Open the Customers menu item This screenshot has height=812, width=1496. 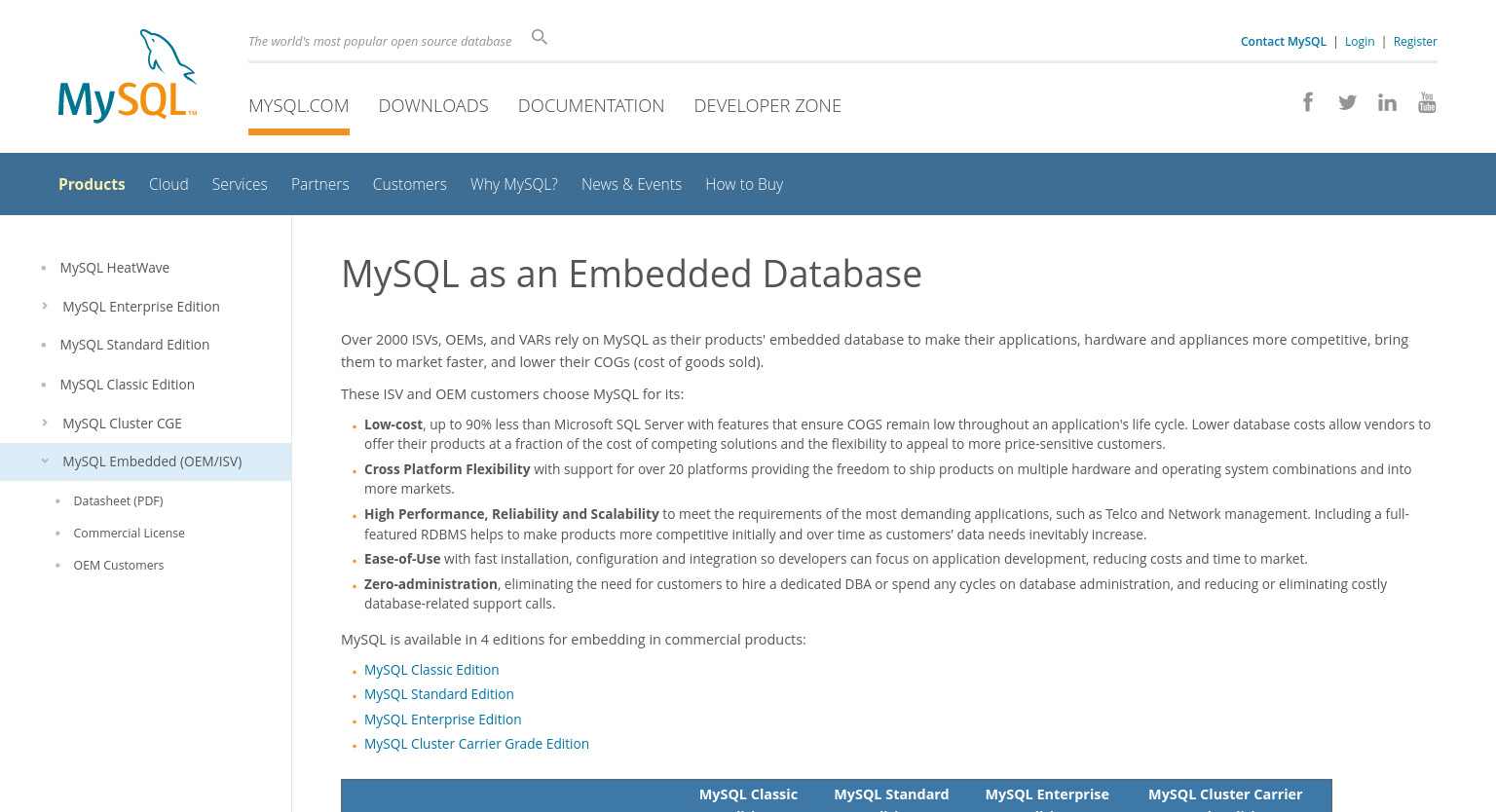(410, 184)
